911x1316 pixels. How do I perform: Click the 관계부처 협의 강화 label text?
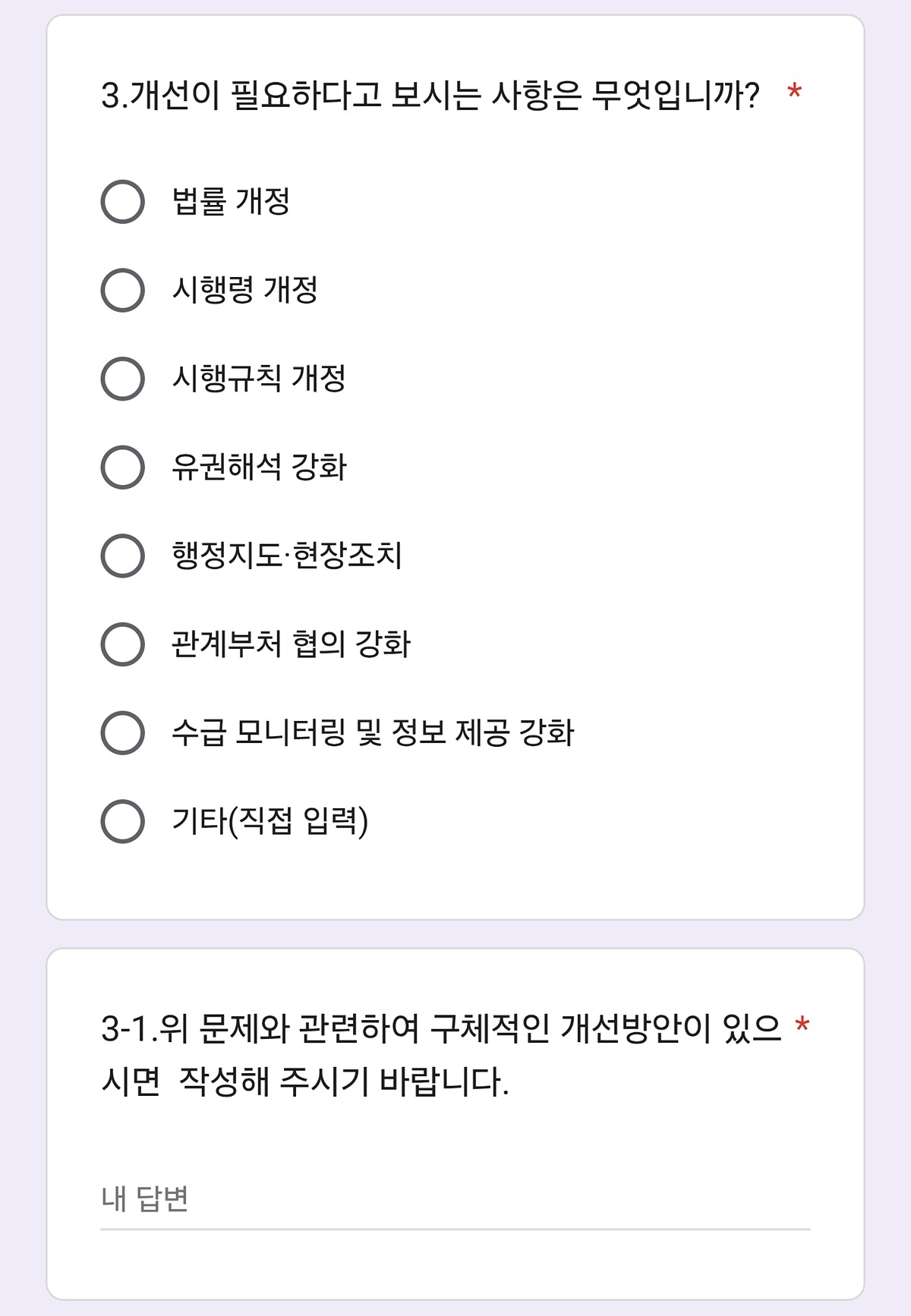pyautogui.click(x=292, y=644)
